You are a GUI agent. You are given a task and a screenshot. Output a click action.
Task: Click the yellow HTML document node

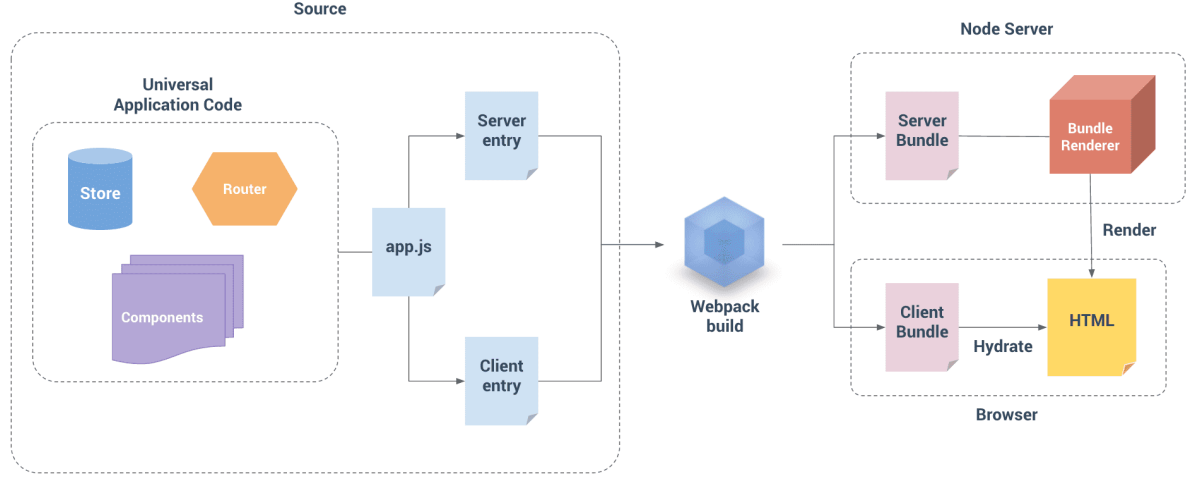click(x=1092, y=327)
